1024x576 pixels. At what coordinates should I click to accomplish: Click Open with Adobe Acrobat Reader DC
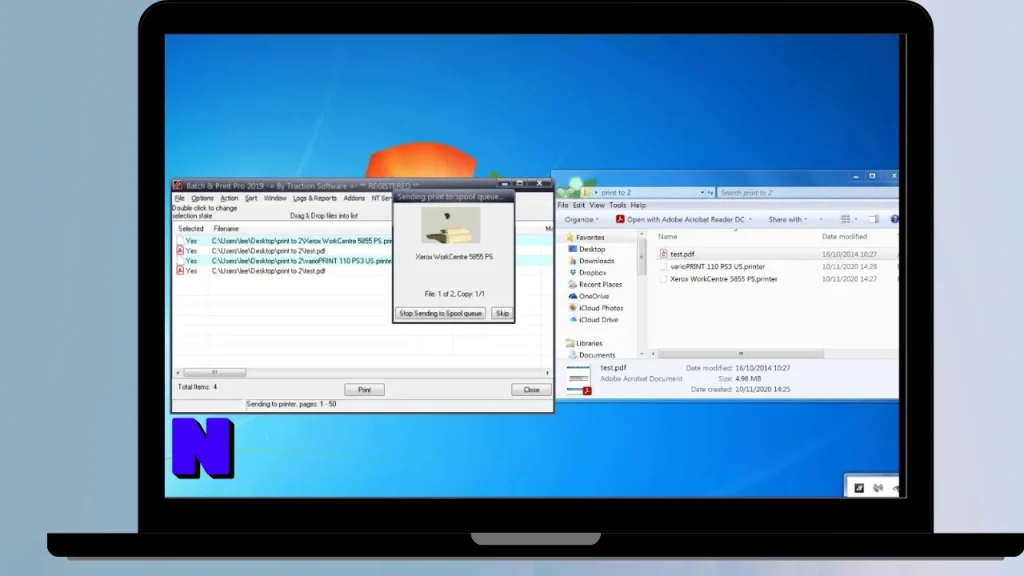coord(685,219)
